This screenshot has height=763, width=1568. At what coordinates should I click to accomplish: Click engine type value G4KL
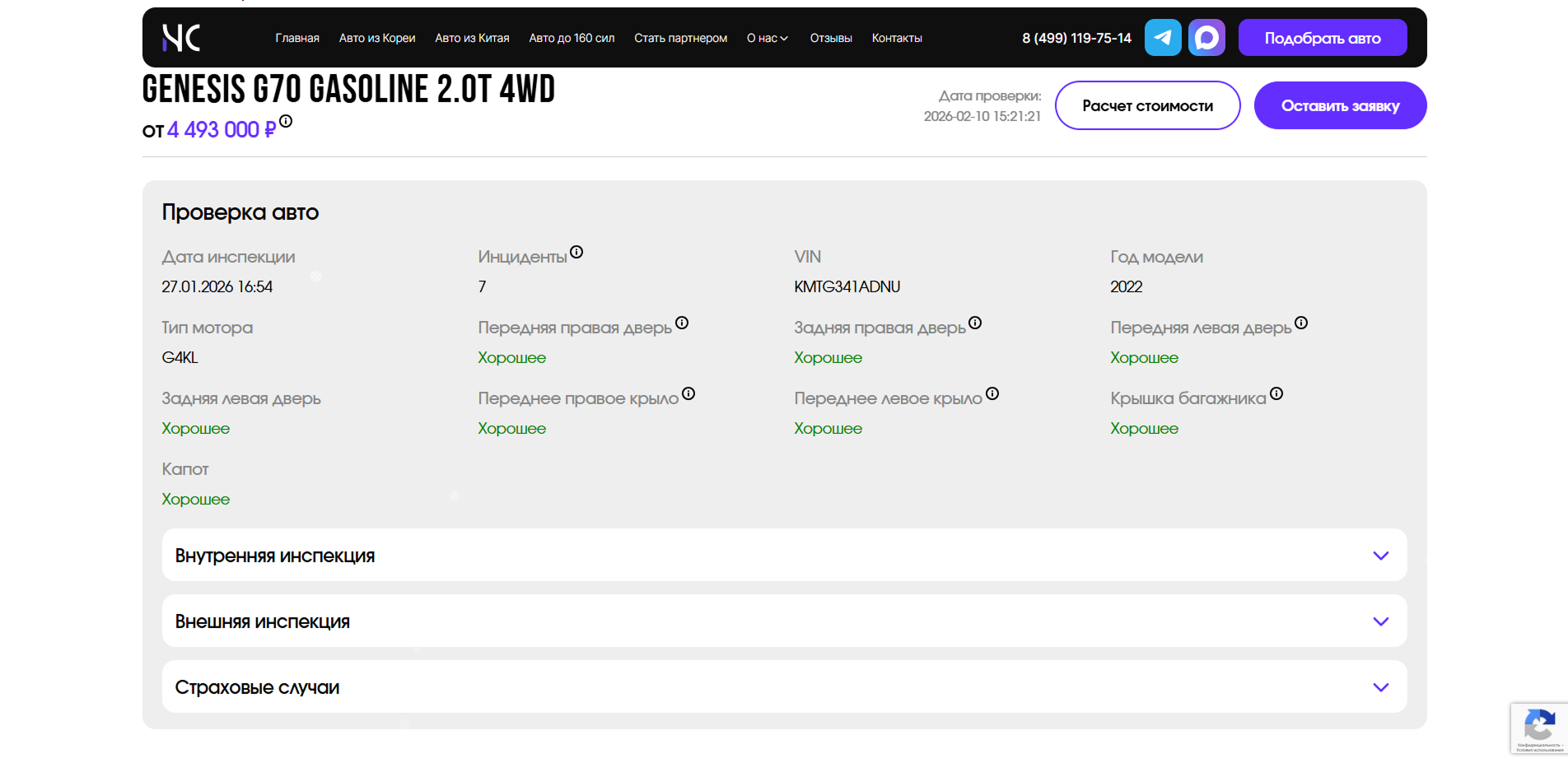180,357
